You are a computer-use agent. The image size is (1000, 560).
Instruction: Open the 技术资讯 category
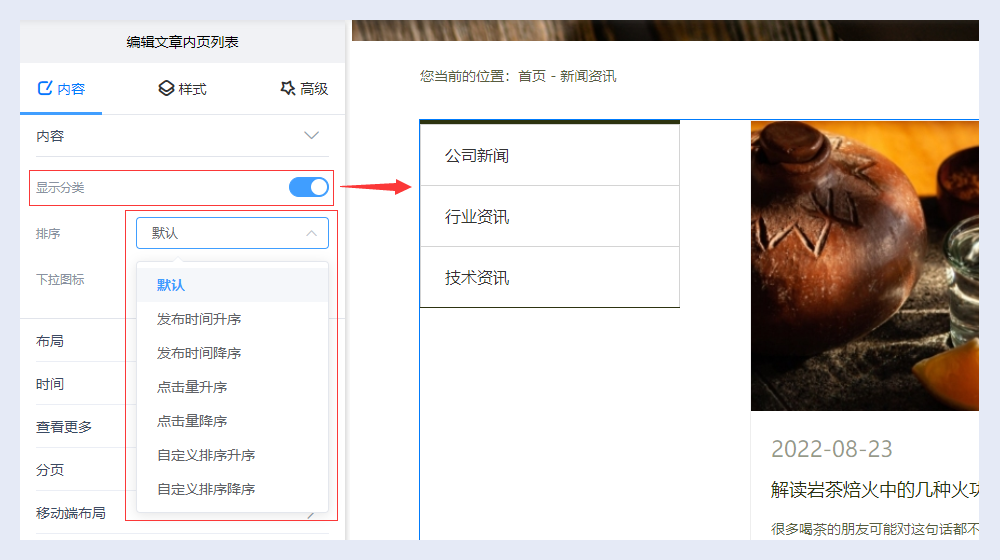[477, 278]
